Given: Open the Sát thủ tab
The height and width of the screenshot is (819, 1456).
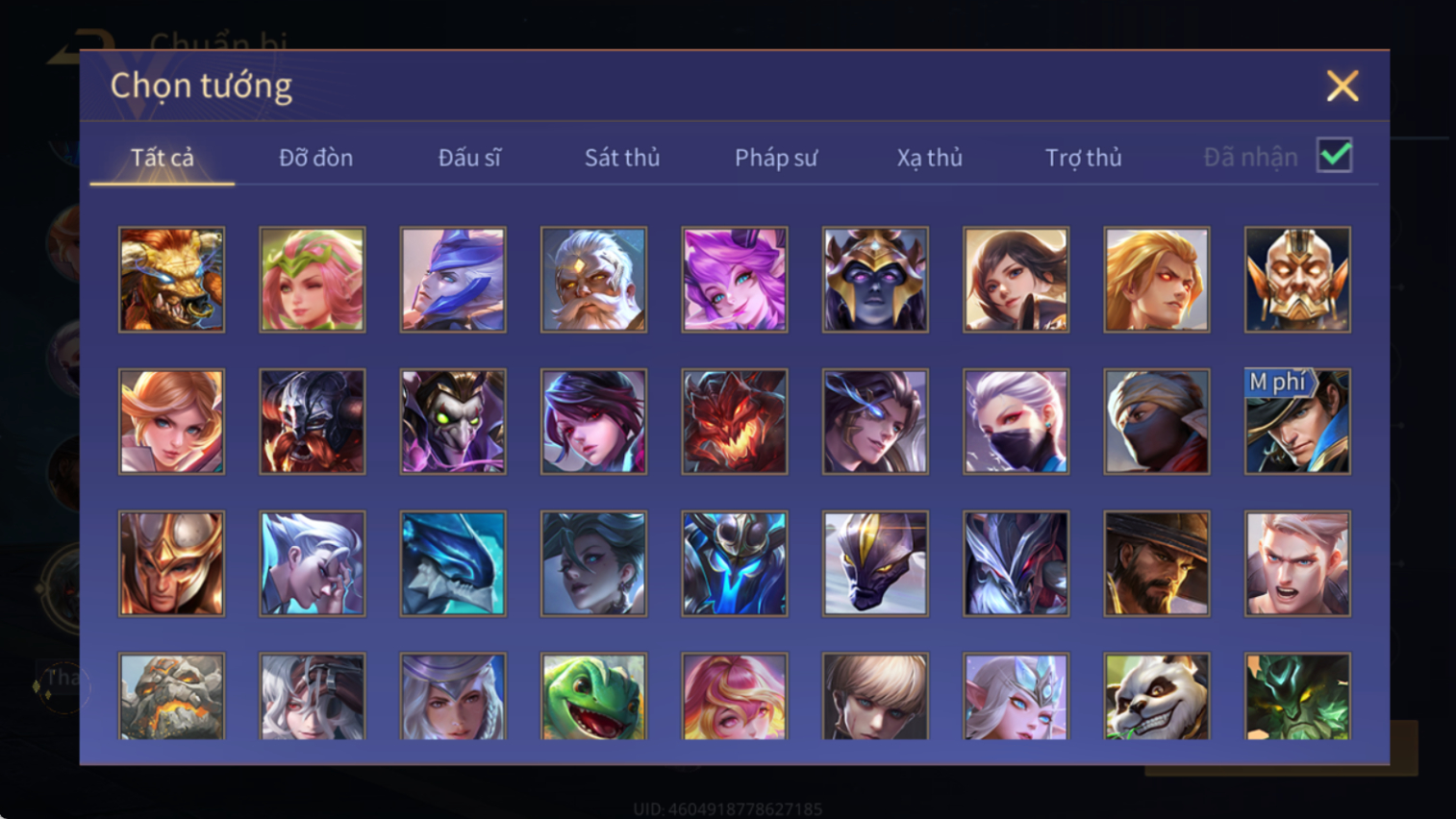Looking at the screenshot, I should coord(622,158).
